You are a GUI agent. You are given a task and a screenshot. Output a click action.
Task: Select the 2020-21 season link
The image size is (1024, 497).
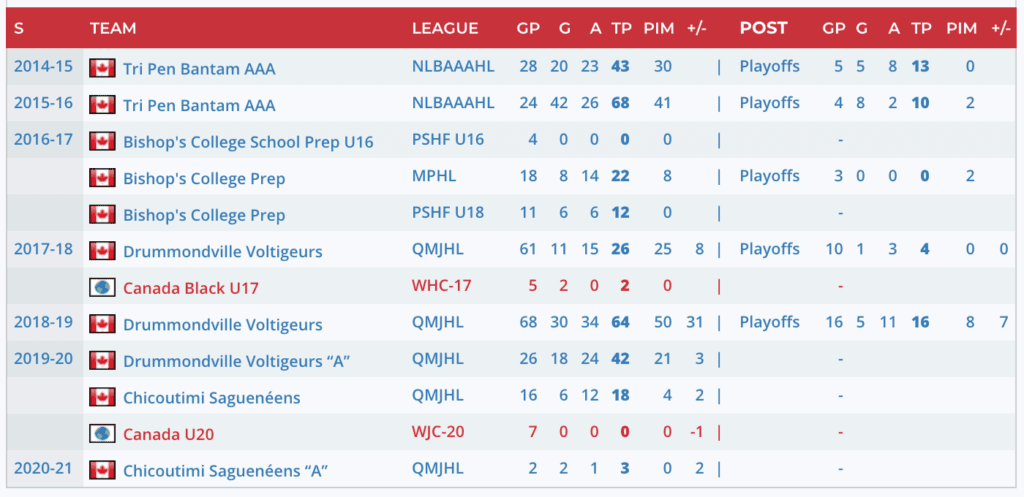42,468
